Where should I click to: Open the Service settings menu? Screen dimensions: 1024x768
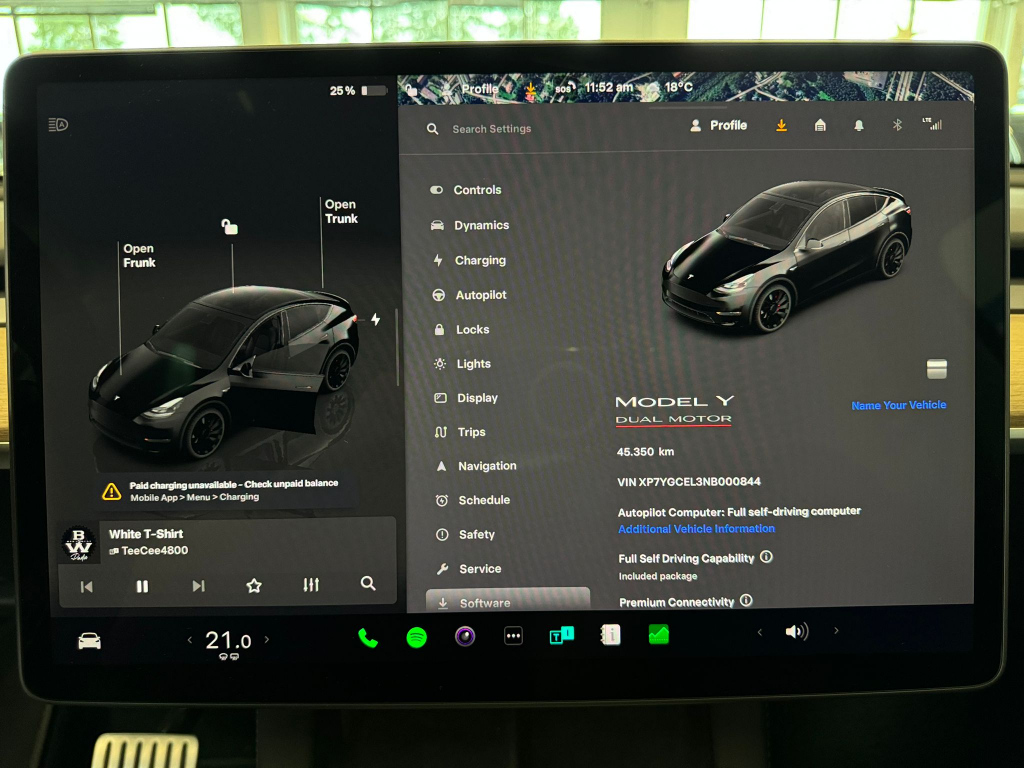pyautogui.click(x=469, y=569)
